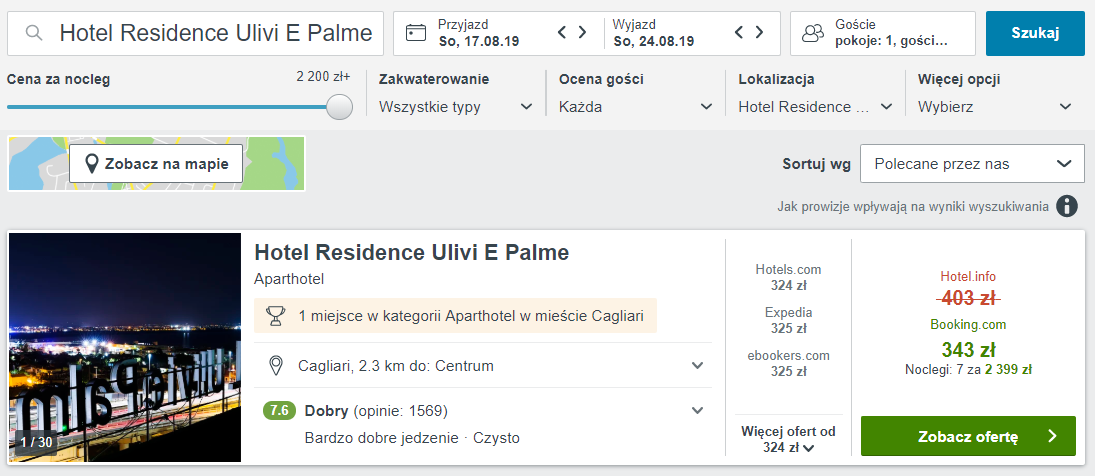Viewport: 1095px width, 476px height.
Task: Open Lokalizacja dropdown
Action: click(x=816, y=107)
